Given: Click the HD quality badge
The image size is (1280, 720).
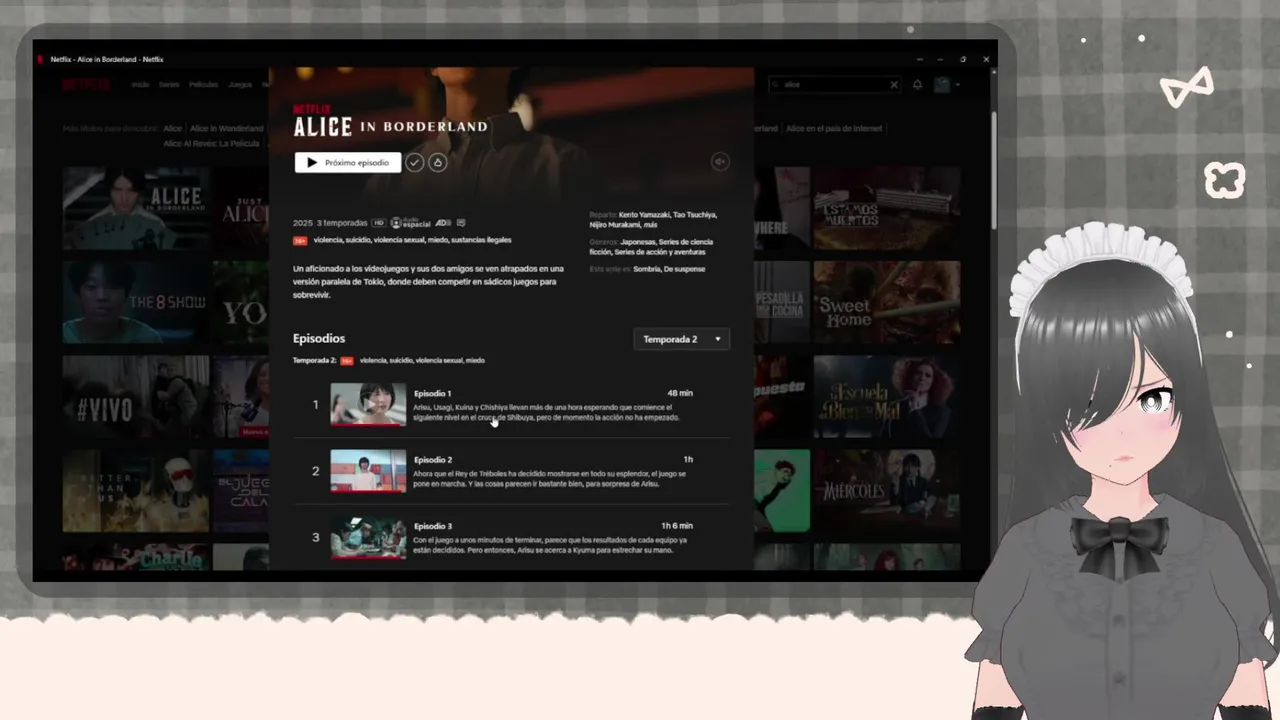Looking at the screenshot, I should coord(378,223).
